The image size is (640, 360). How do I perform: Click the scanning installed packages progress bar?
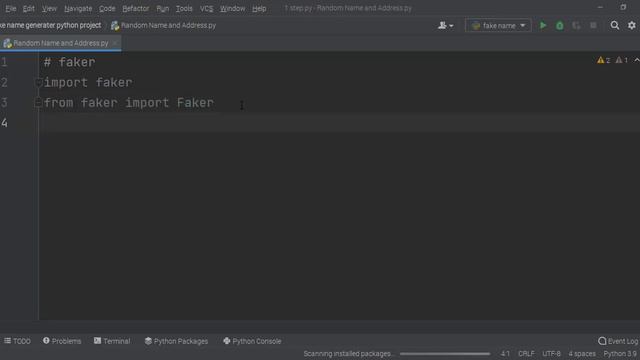coord(445,354)
